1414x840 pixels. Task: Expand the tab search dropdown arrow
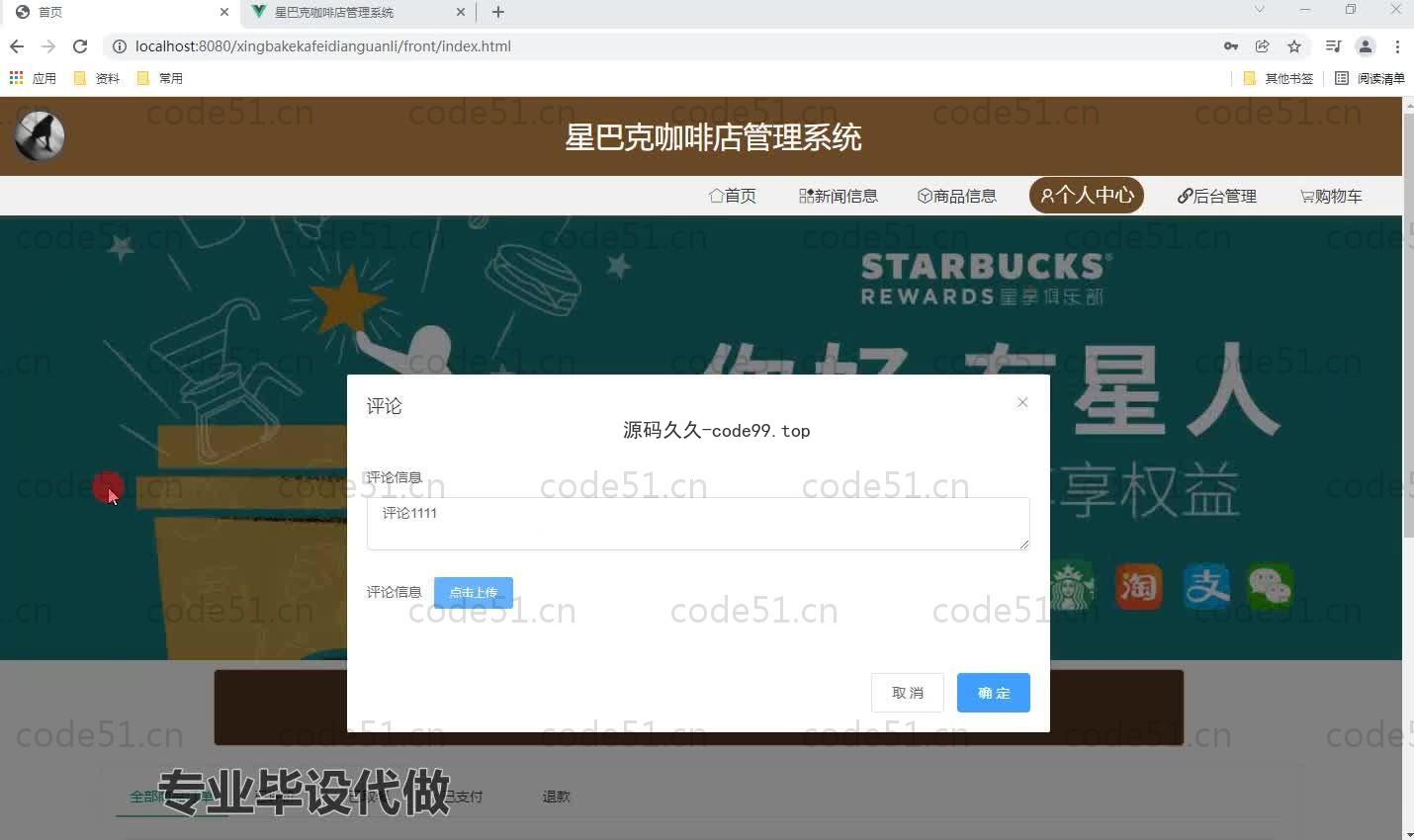tap(1260, 10)
